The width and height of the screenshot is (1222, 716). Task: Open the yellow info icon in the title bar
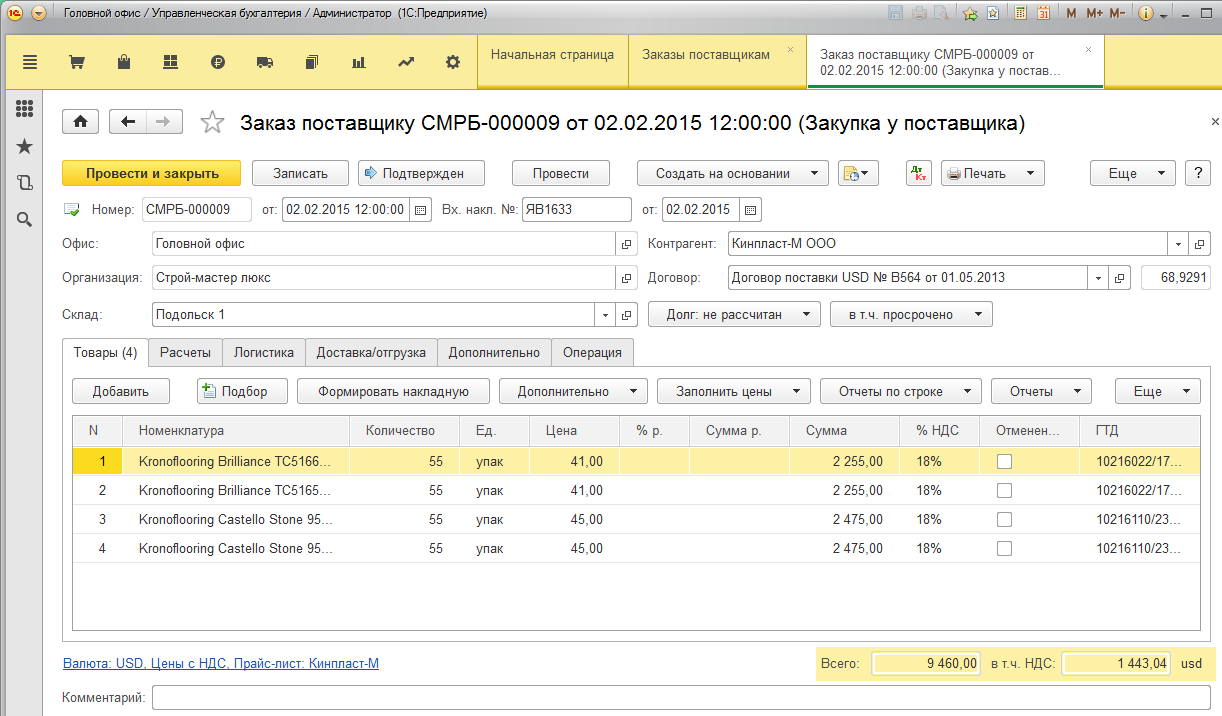point(1146,14)
